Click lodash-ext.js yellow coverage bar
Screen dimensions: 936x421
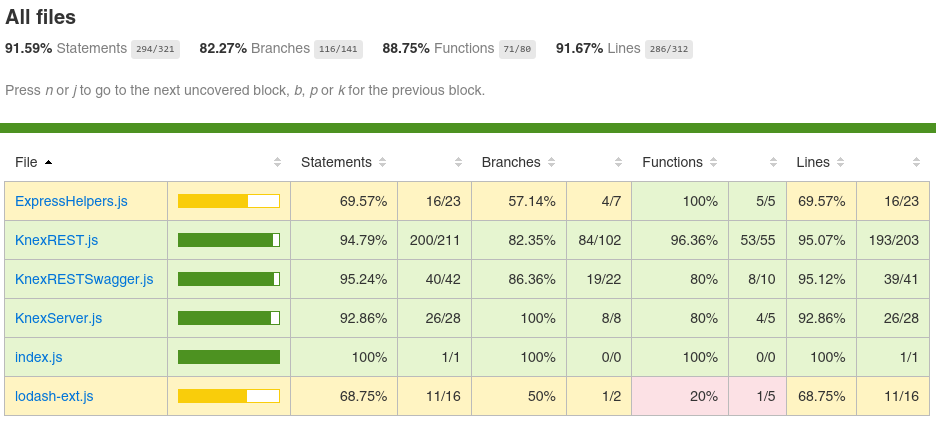point(229,396)
